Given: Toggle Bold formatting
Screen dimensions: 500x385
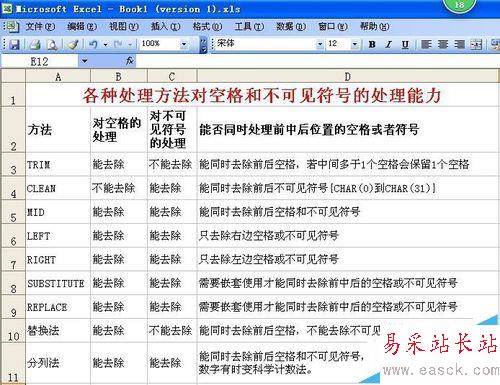Looking at the screenshot, I should (x=372, y=44).
